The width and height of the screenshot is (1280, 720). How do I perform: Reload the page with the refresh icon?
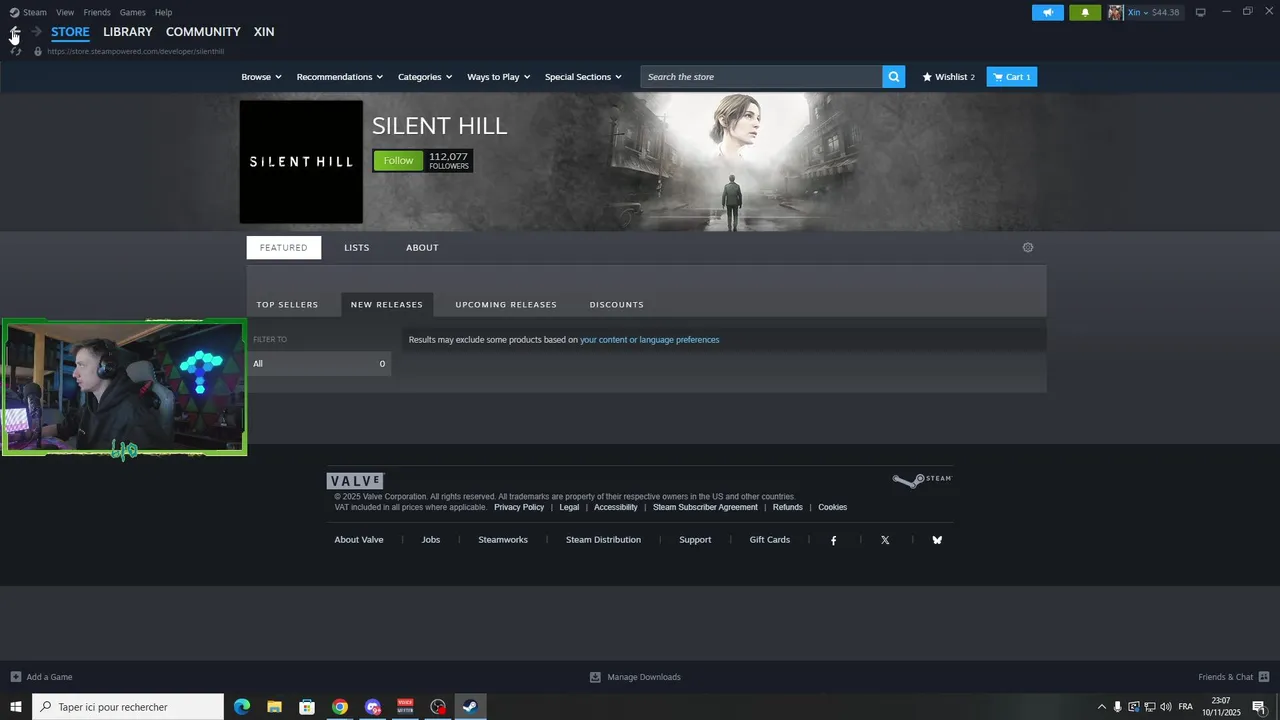pyautogui.click(x=16, y=51)
